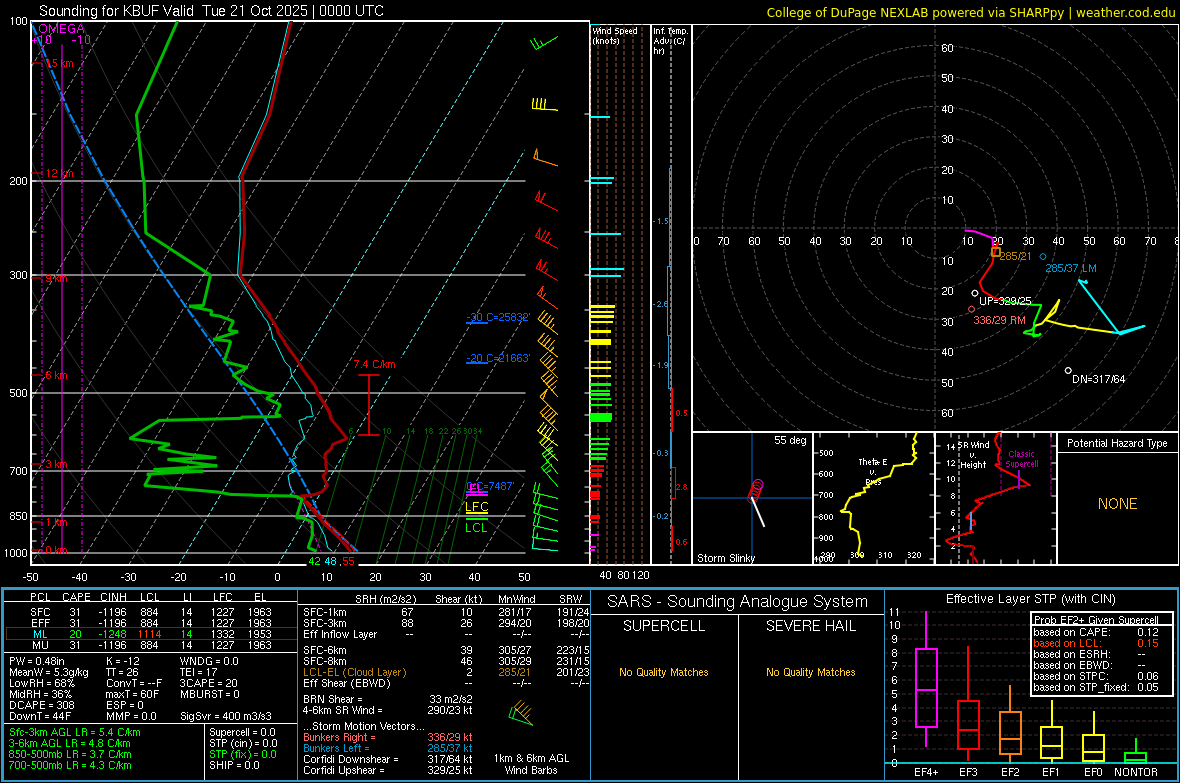Click the 'Storm Slinky' caption

[725, 558]
